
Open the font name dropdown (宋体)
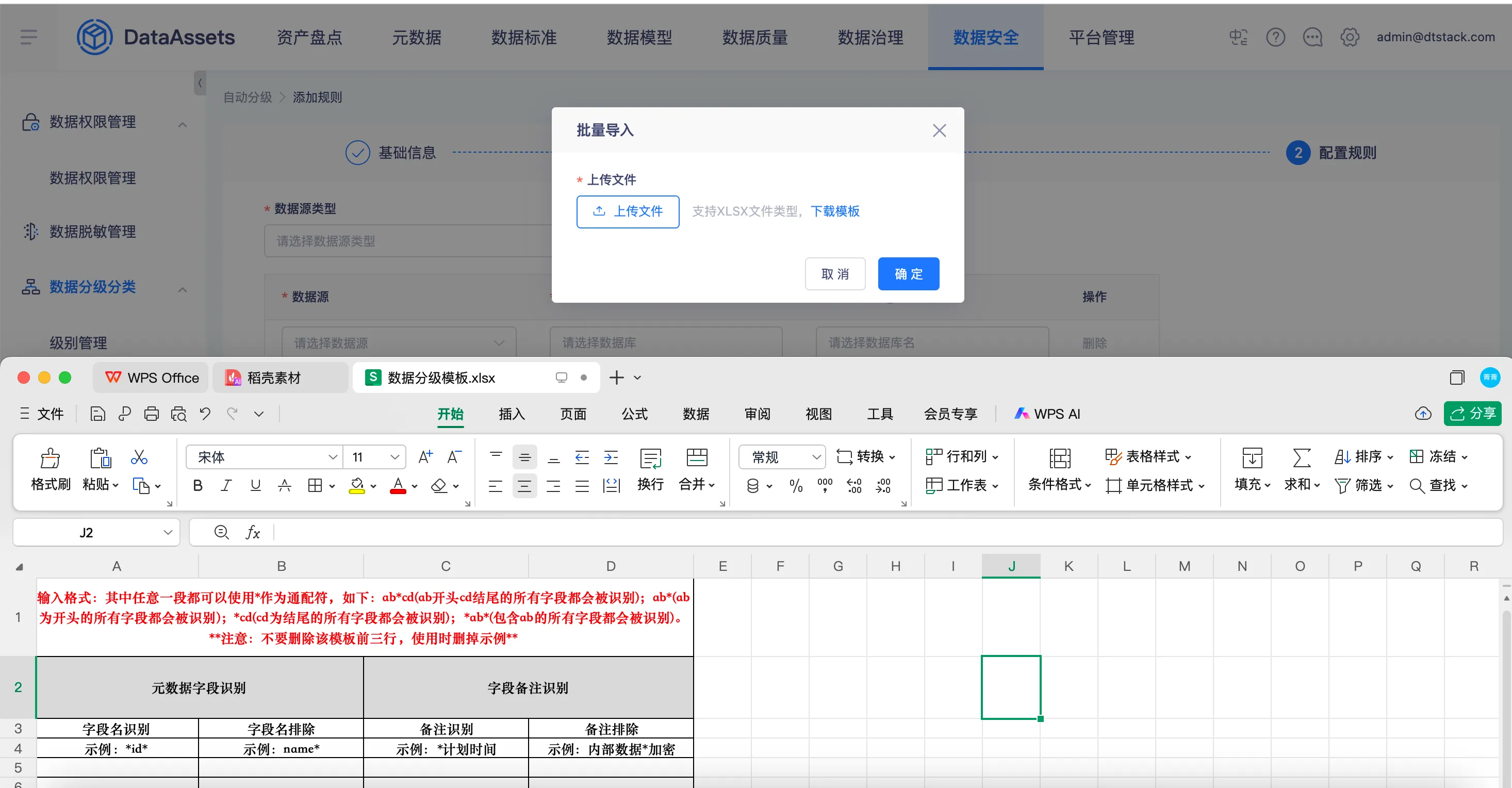pos(332,457)
